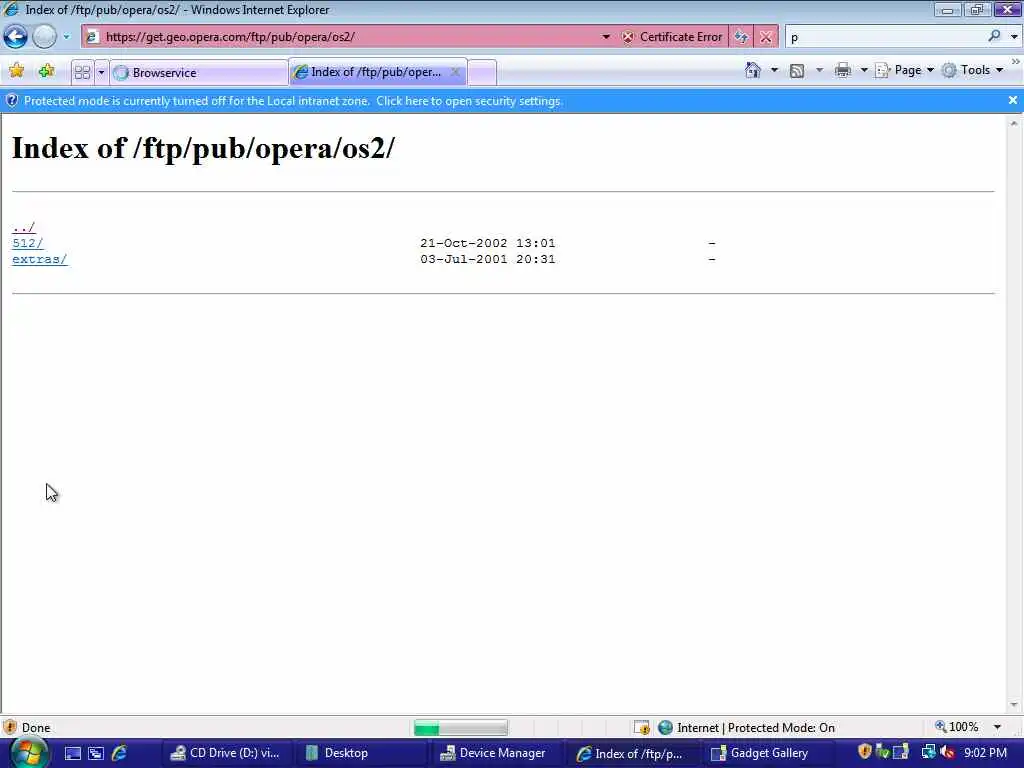
Task: Expand the Feeds dropdown arrow
Action: (x=820, y=70)
